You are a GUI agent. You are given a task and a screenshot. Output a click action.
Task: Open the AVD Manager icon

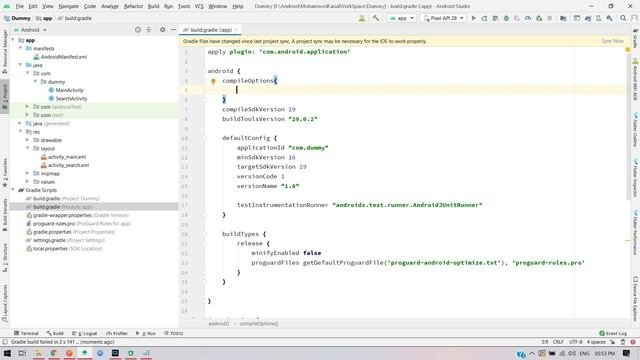[598, 18]
